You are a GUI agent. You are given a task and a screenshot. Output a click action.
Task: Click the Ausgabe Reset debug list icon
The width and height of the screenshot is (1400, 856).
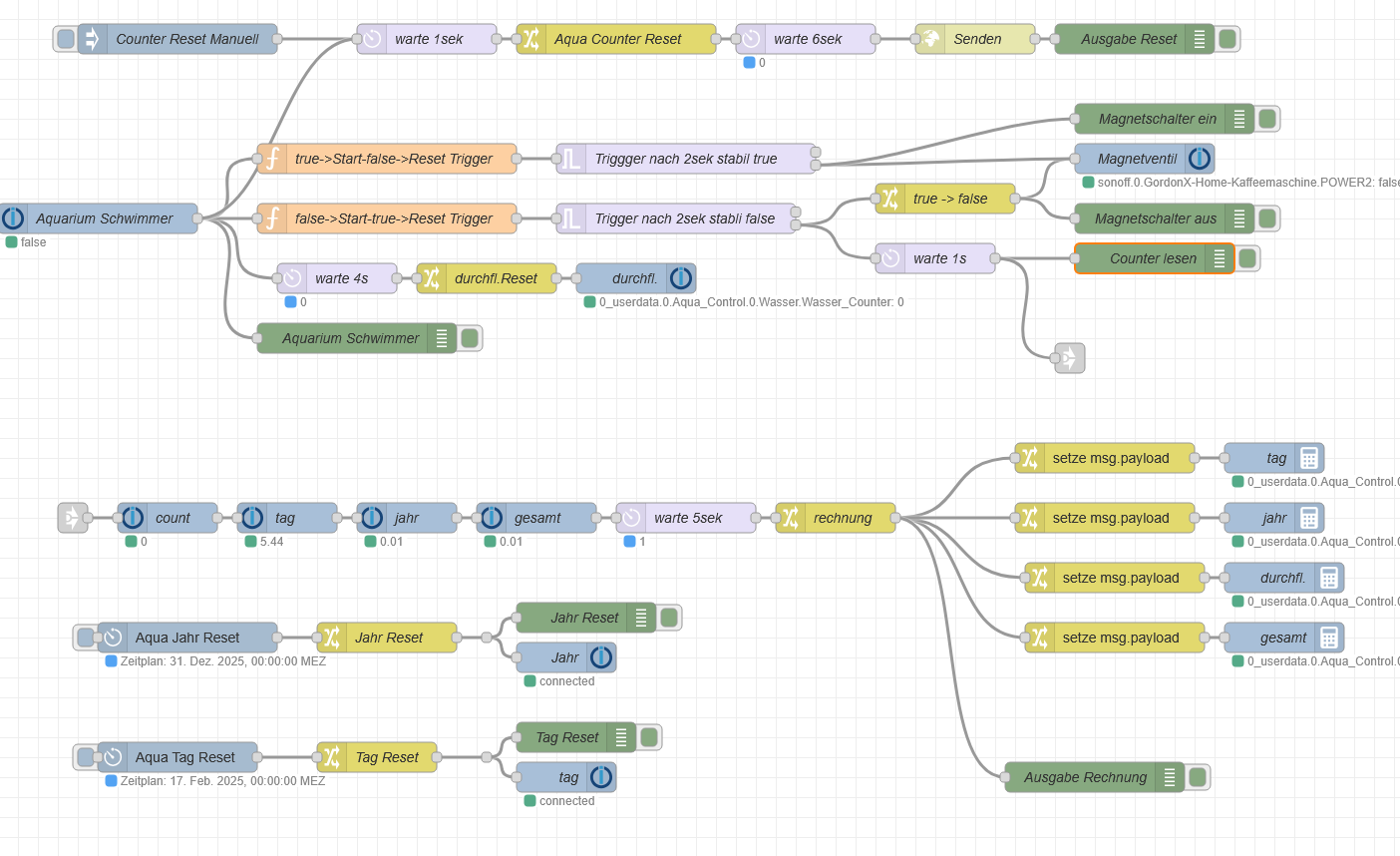[x=1200, y=39]
